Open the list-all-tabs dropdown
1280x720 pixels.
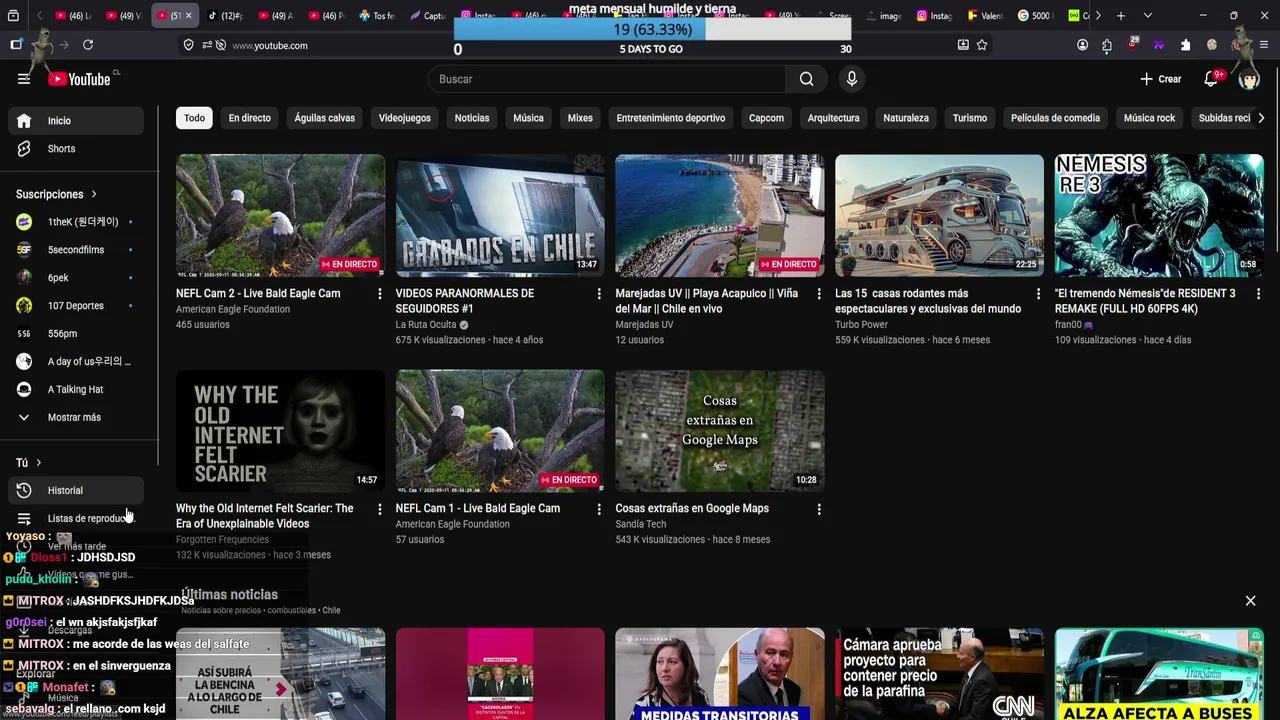point(1147,16)
